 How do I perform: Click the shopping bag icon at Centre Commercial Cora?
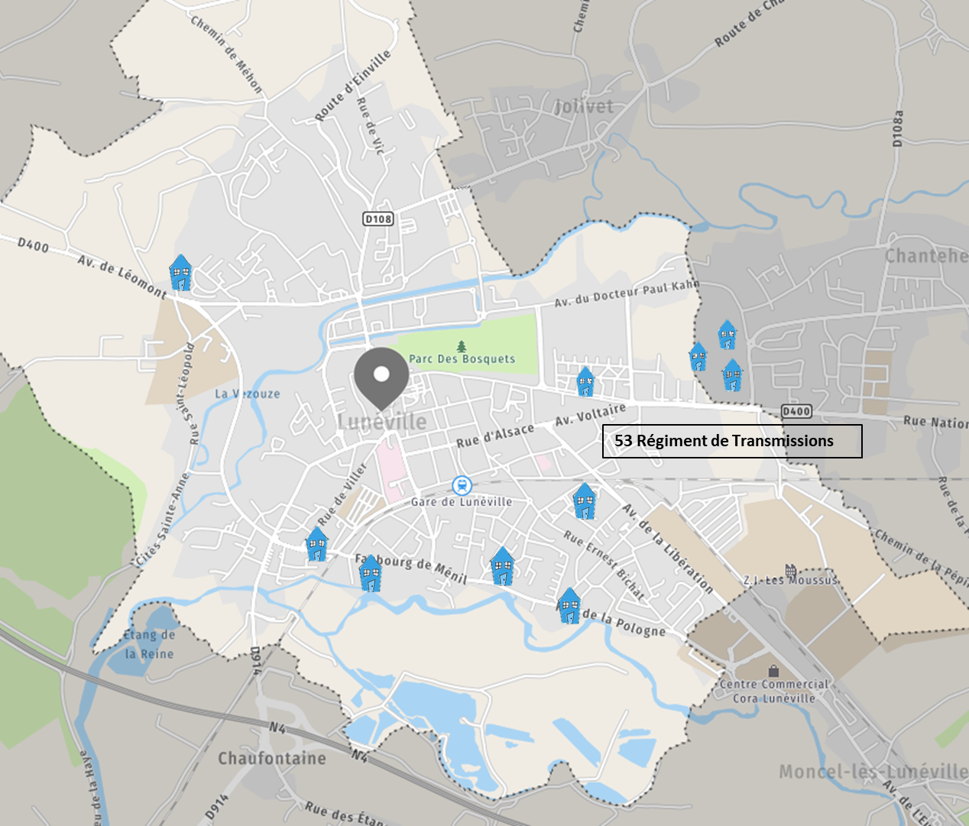tap(773, 670)
